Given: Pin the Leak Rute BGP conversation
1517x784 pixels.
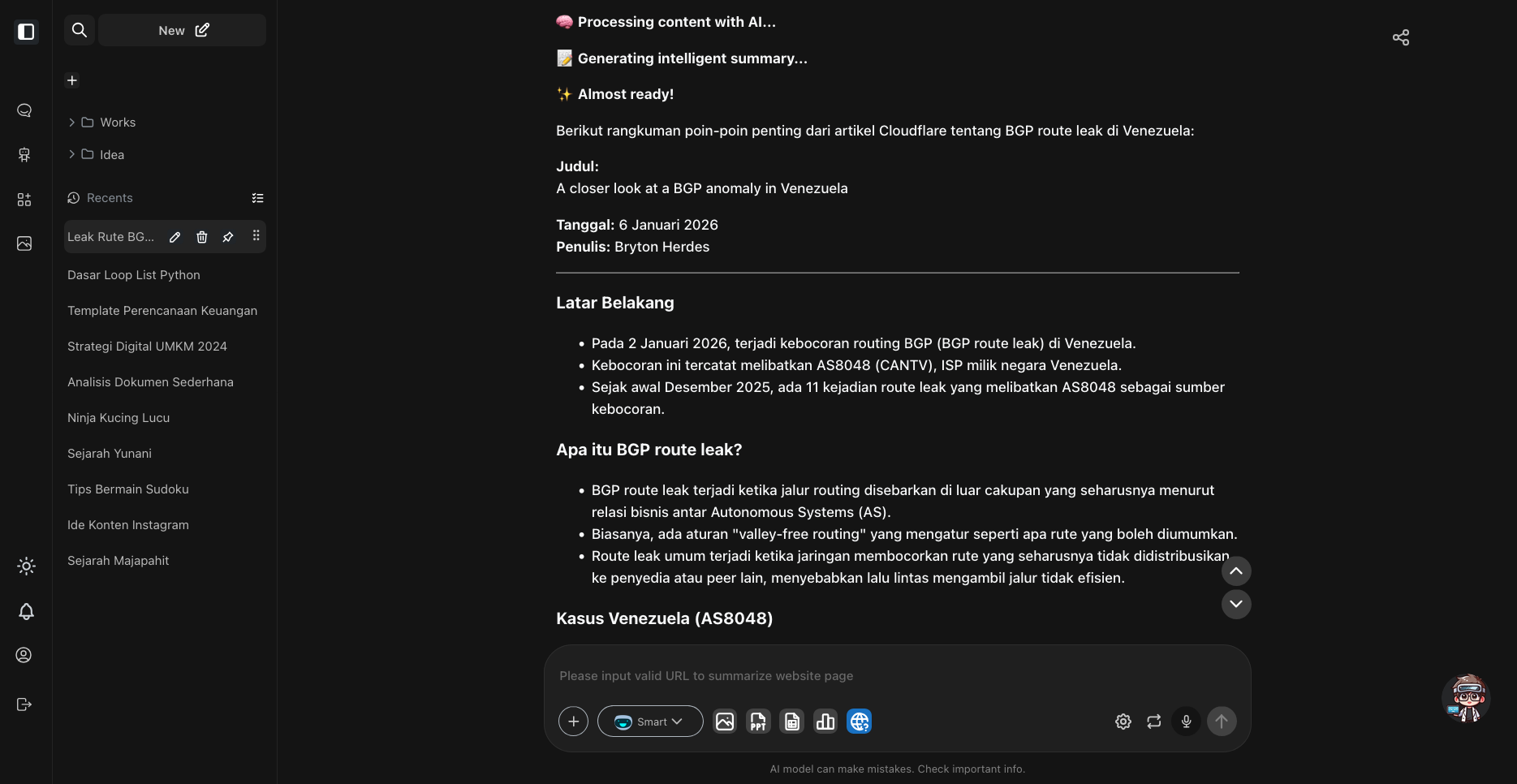Looking at the screenshot, I should (228, 237).
